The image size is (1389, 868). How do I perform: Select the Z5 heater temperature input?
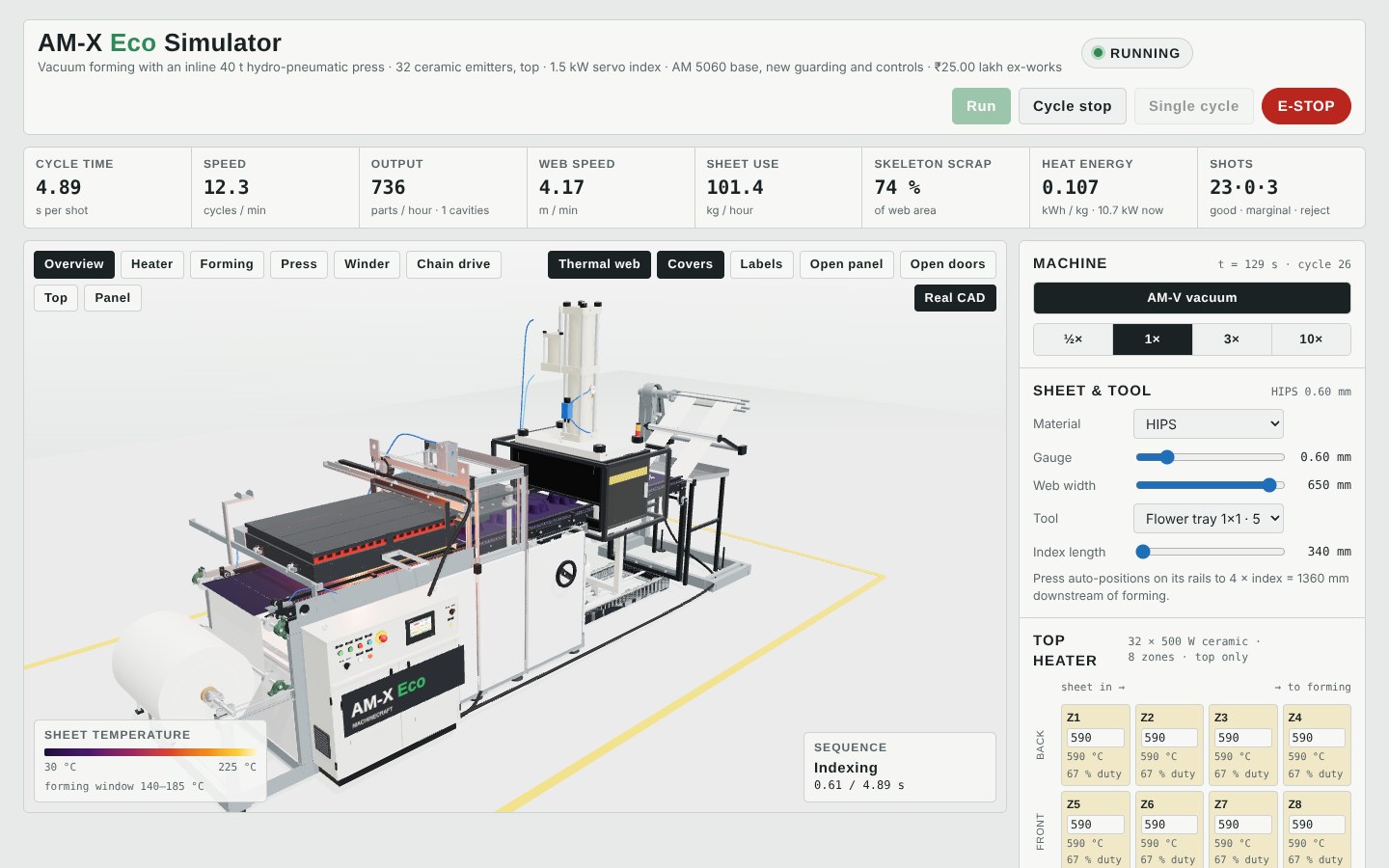click(x=1096, y=825)
